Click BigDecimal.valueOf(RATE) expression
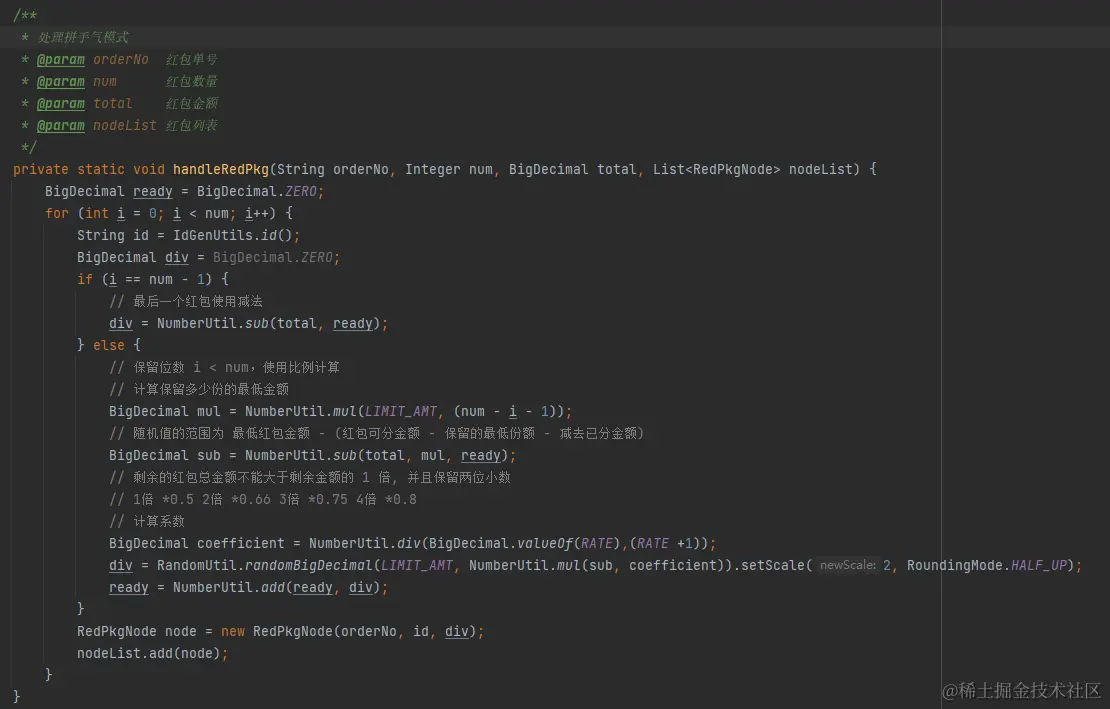 point(524,543)
